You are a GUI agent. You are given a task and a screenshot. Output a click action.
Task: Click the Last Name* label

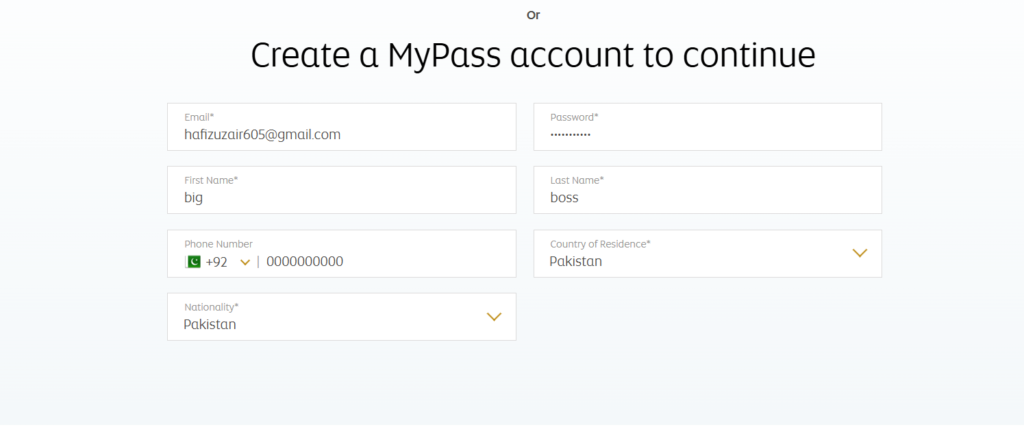point(577,180)
